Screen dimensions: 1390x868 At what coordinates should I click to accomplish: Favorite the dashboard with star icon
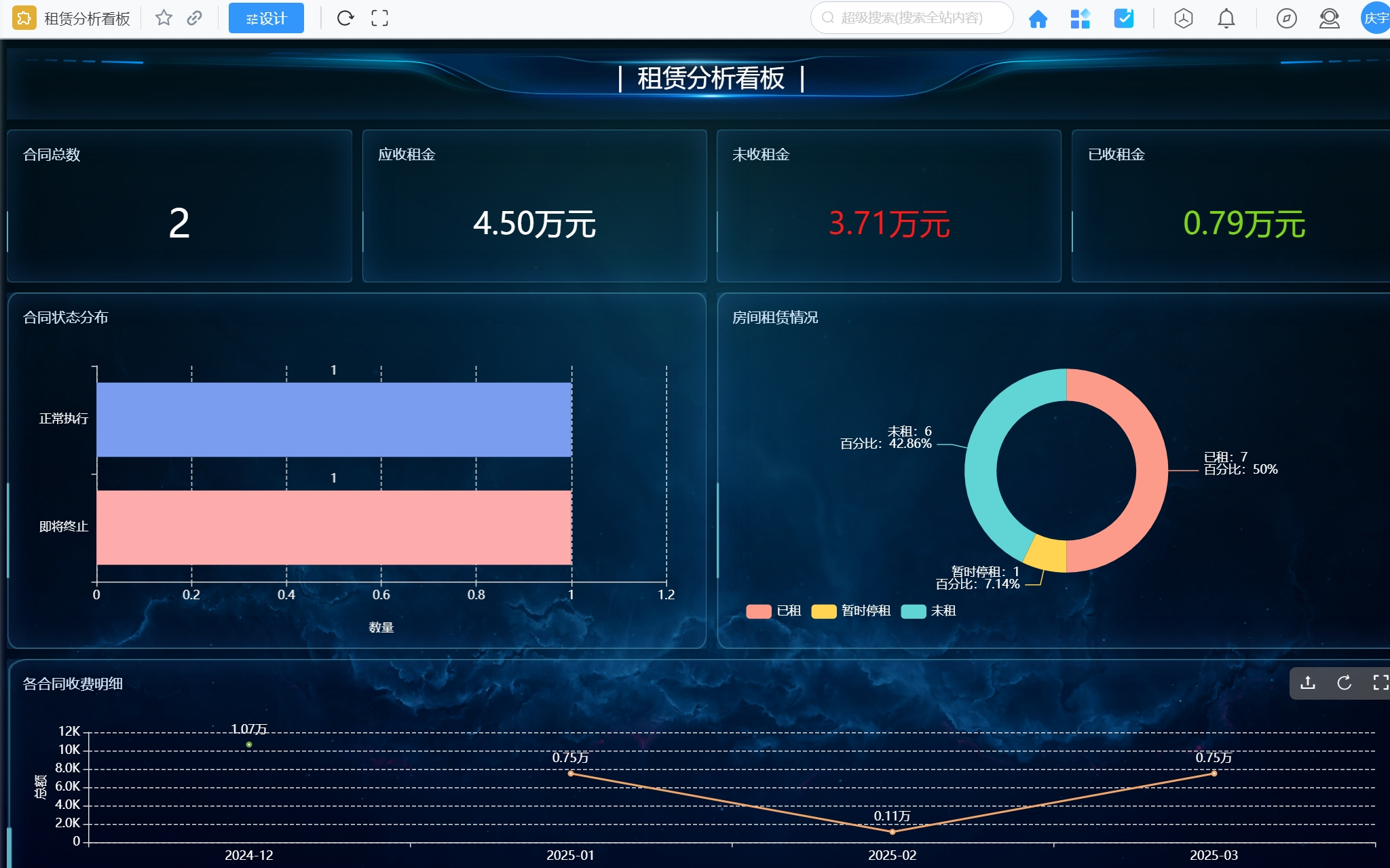(164, 18)
